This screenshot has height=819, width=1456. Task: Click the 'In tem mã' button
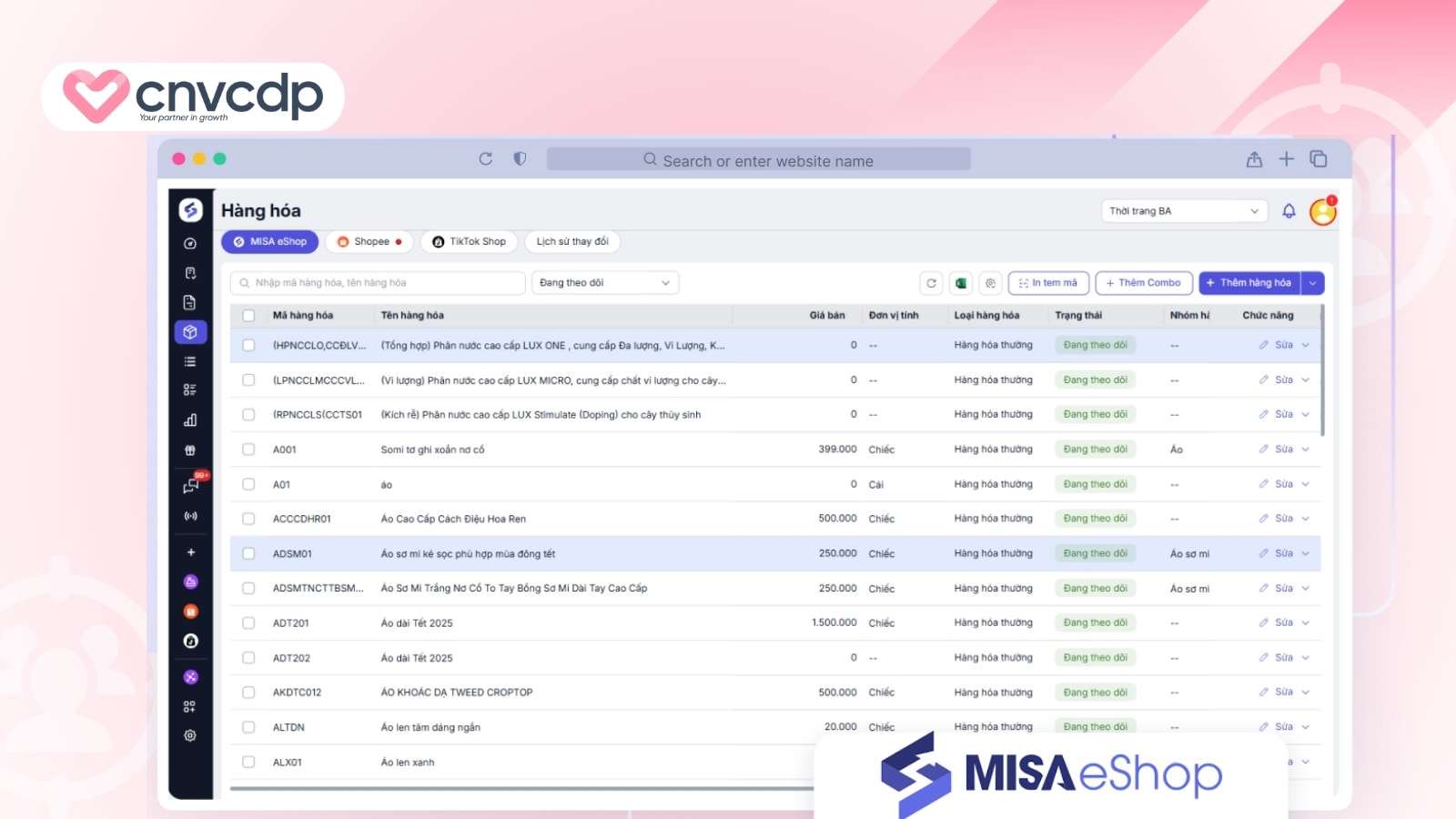[x=1047, y=283]
